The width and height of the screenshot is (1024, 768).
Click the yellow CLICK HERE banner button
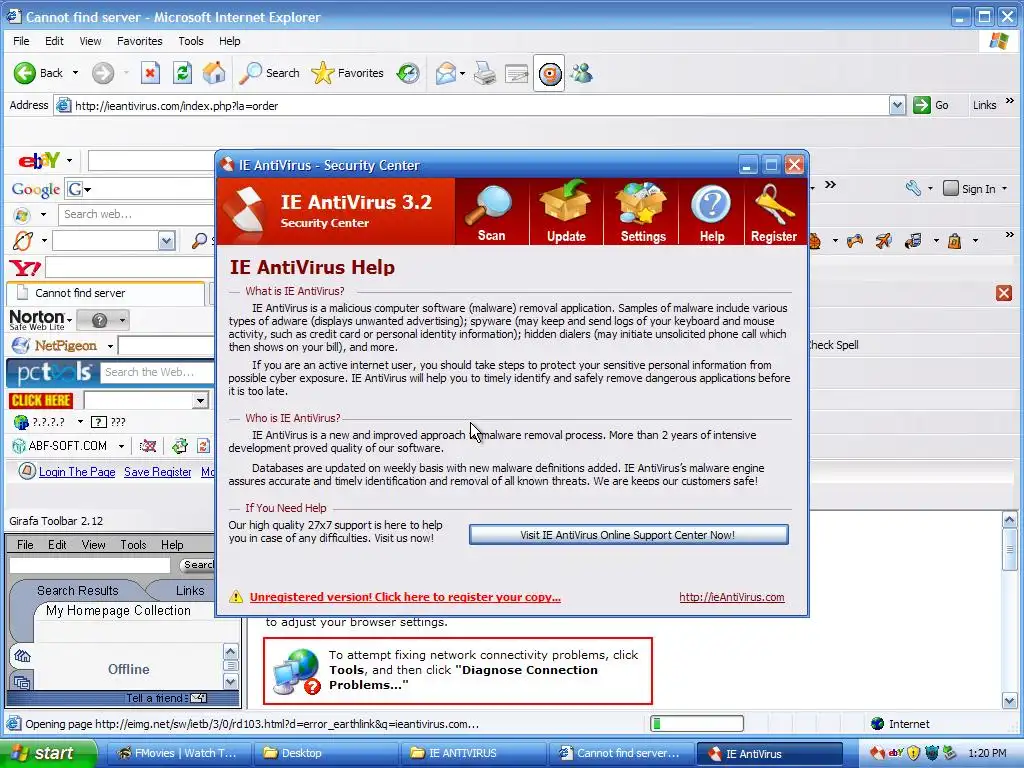pos(41,400)
